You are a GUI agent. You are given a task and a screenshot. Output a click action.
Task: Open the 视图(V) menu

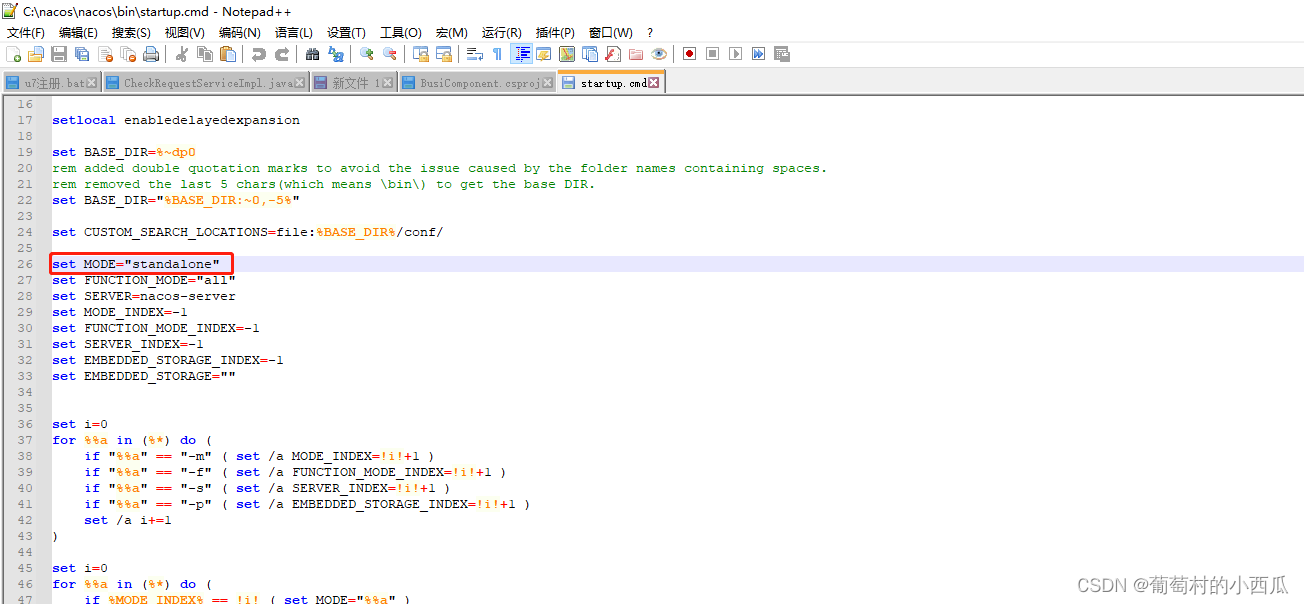(185, 33)
